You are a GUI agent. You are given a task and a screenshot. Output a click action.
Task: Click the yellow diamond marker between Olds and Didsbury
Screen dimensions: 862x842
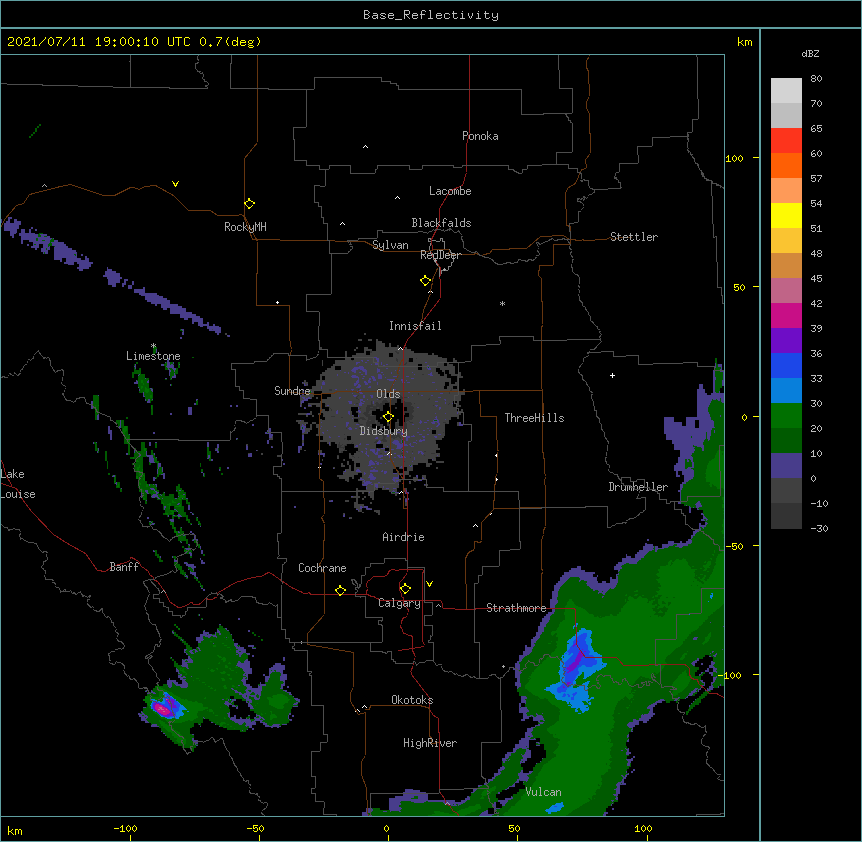click(388, 417)
